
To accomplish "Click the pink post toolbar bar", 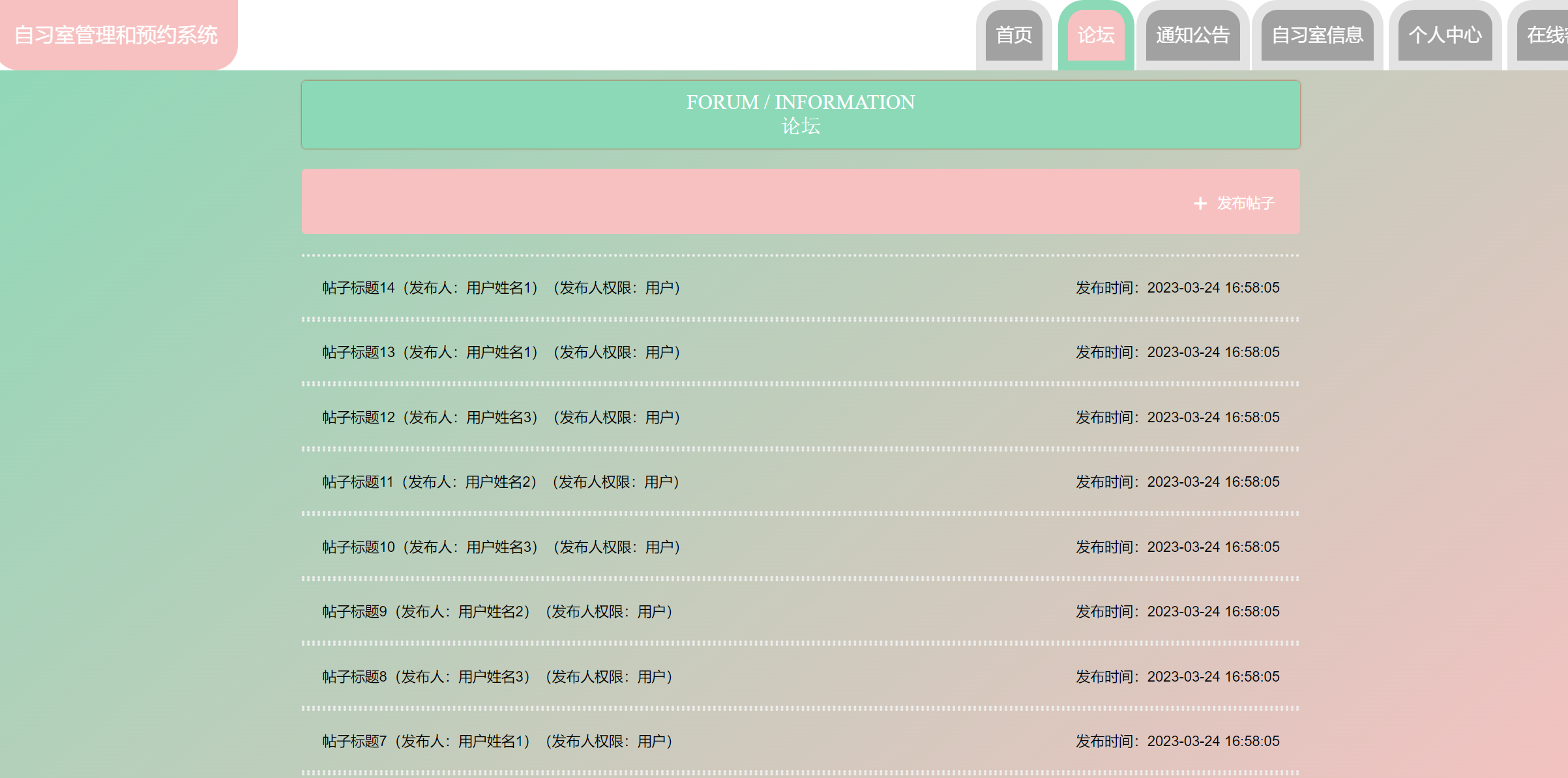I will coord(717,202).
